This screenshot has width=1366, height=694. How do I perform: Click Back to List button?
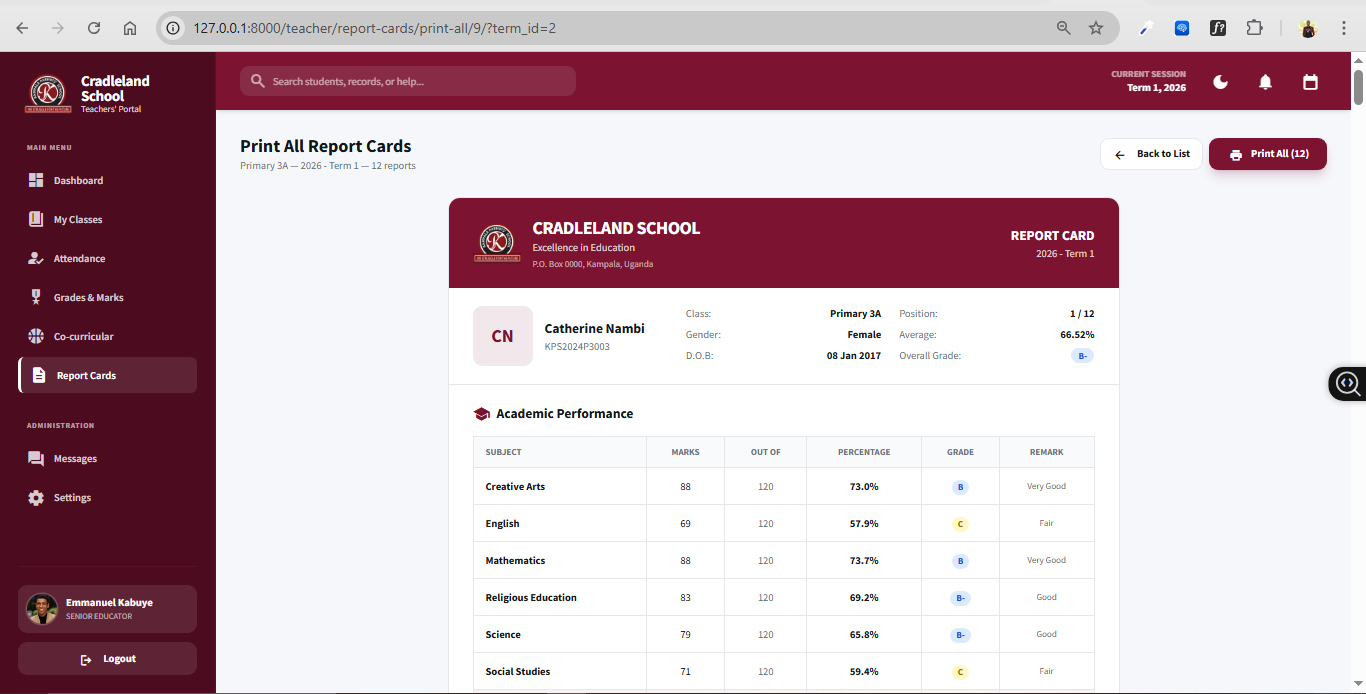pyautogui.click(x=1151, y=154)
